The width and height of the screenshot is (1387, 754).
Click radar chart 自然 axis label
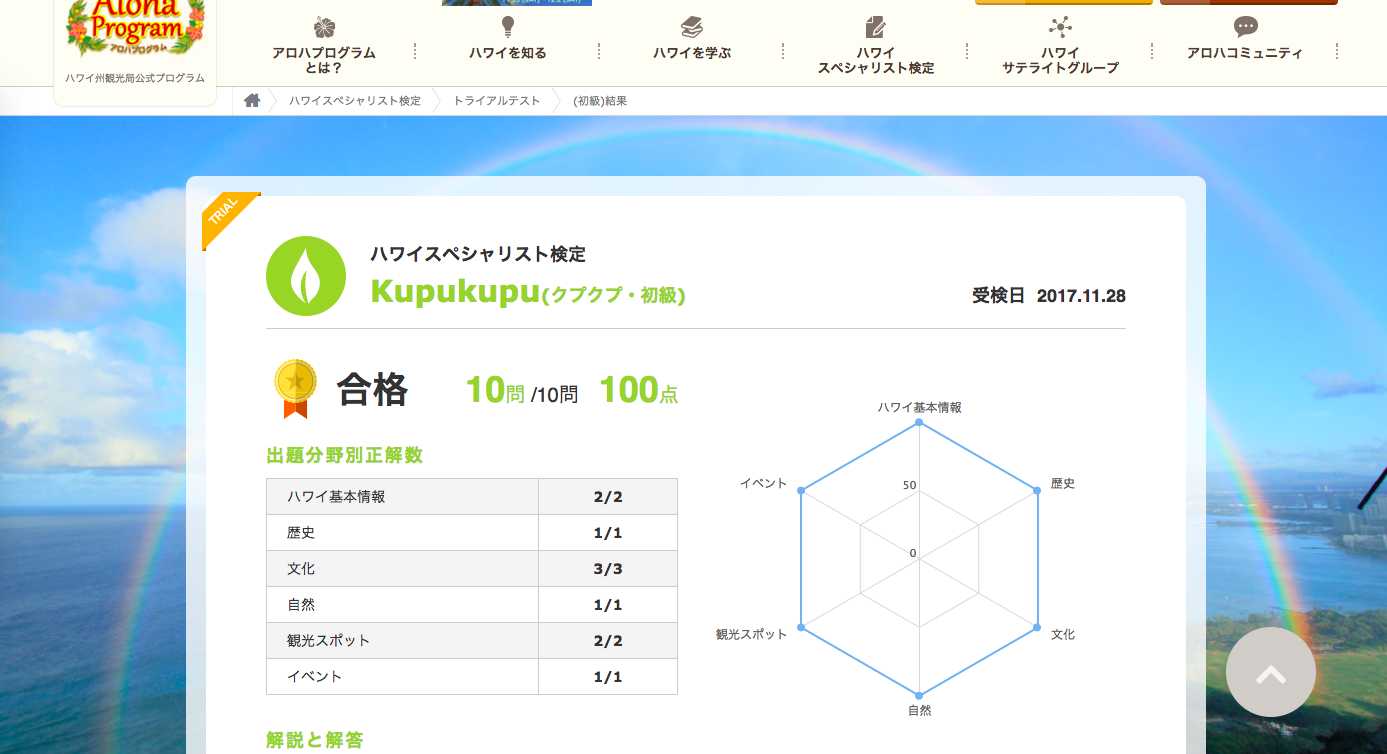point(919,711)
